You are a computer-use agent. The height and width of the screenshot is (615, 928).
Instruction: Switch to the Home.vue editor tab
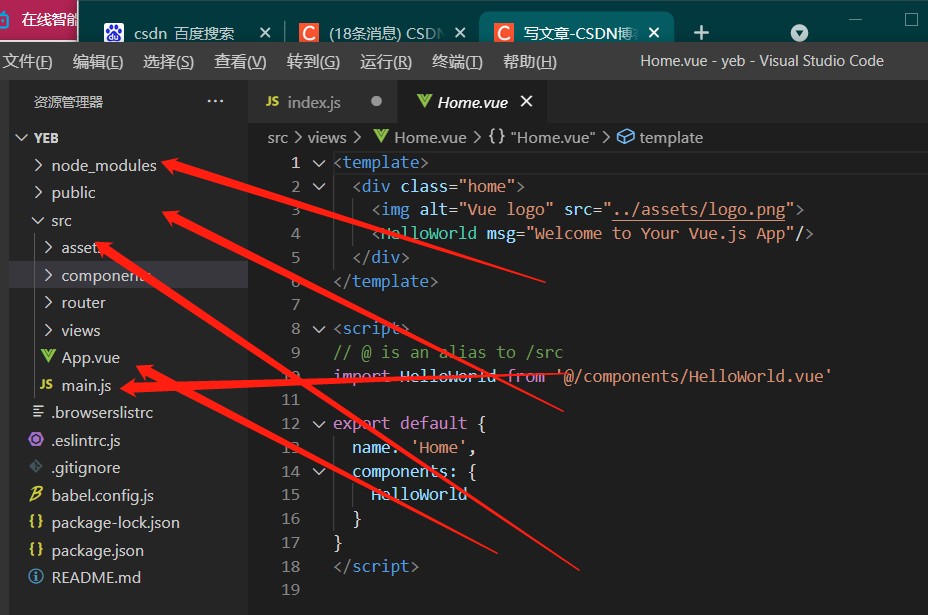click(472, 102)
